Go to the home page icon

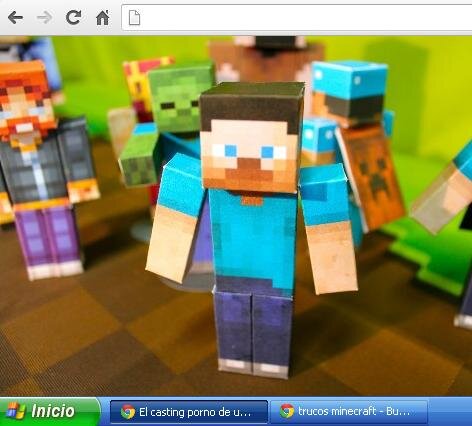(102, 18)
